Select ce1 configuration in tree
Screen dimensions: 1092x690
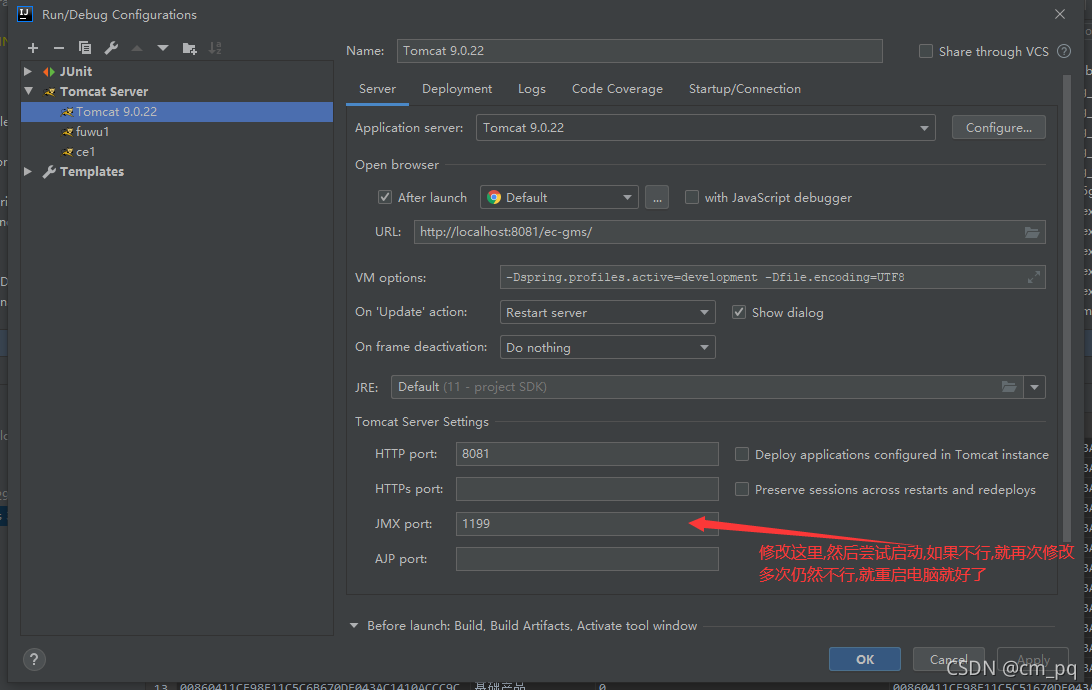click(x=177, y=152)
